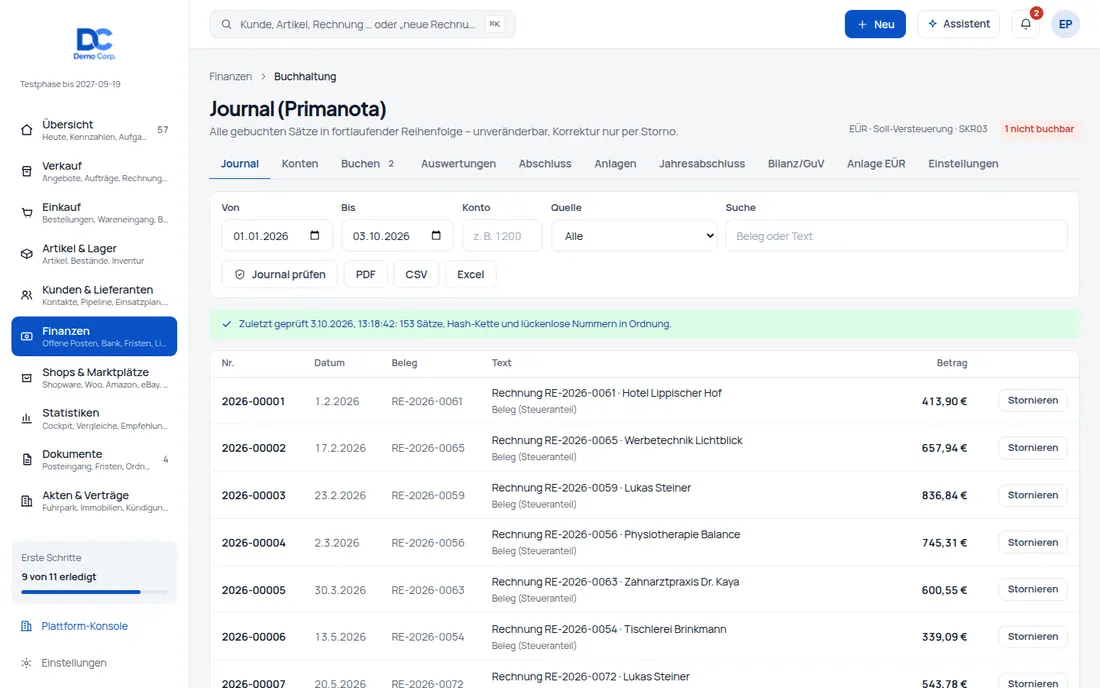Open the Akten & Verträge building icon
This screenshot has width=1100, height=688.
27,501
